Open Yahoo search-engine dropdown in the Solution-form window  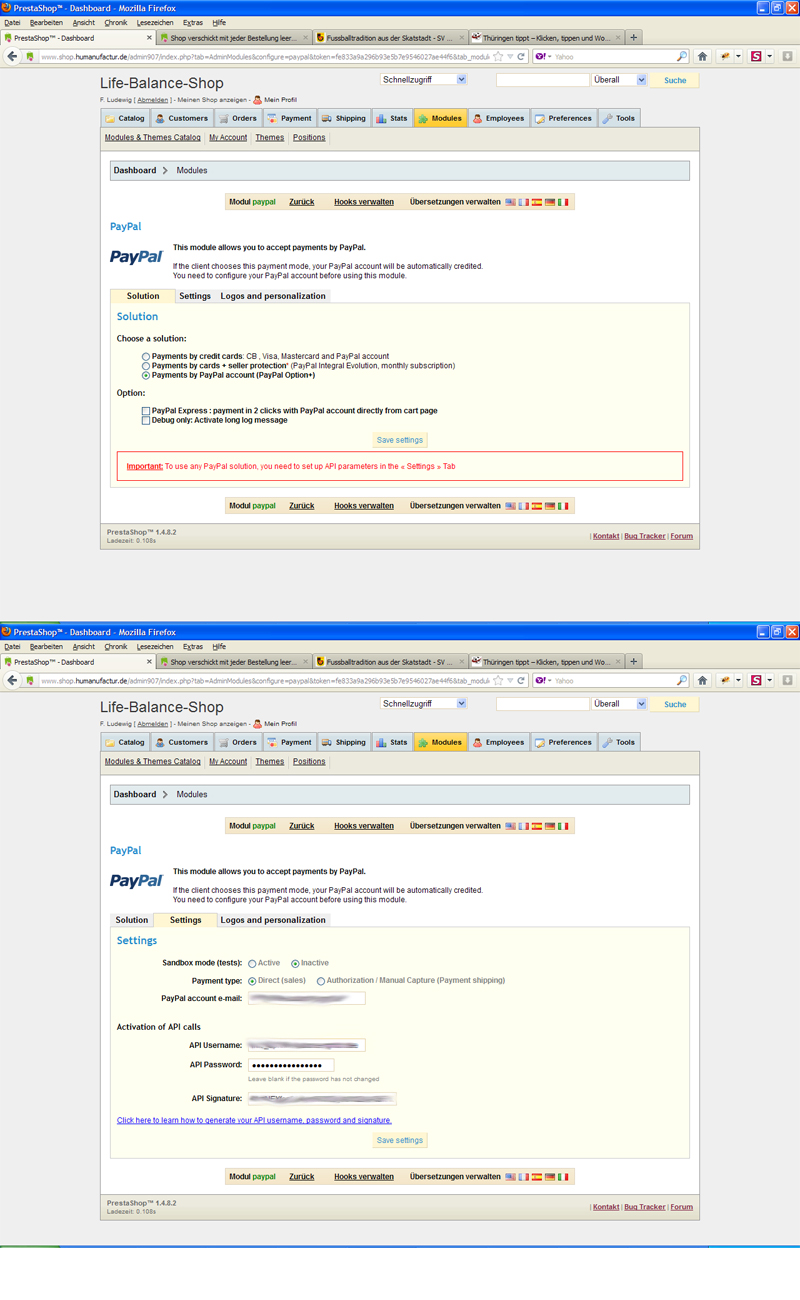[x=543, y=56]
